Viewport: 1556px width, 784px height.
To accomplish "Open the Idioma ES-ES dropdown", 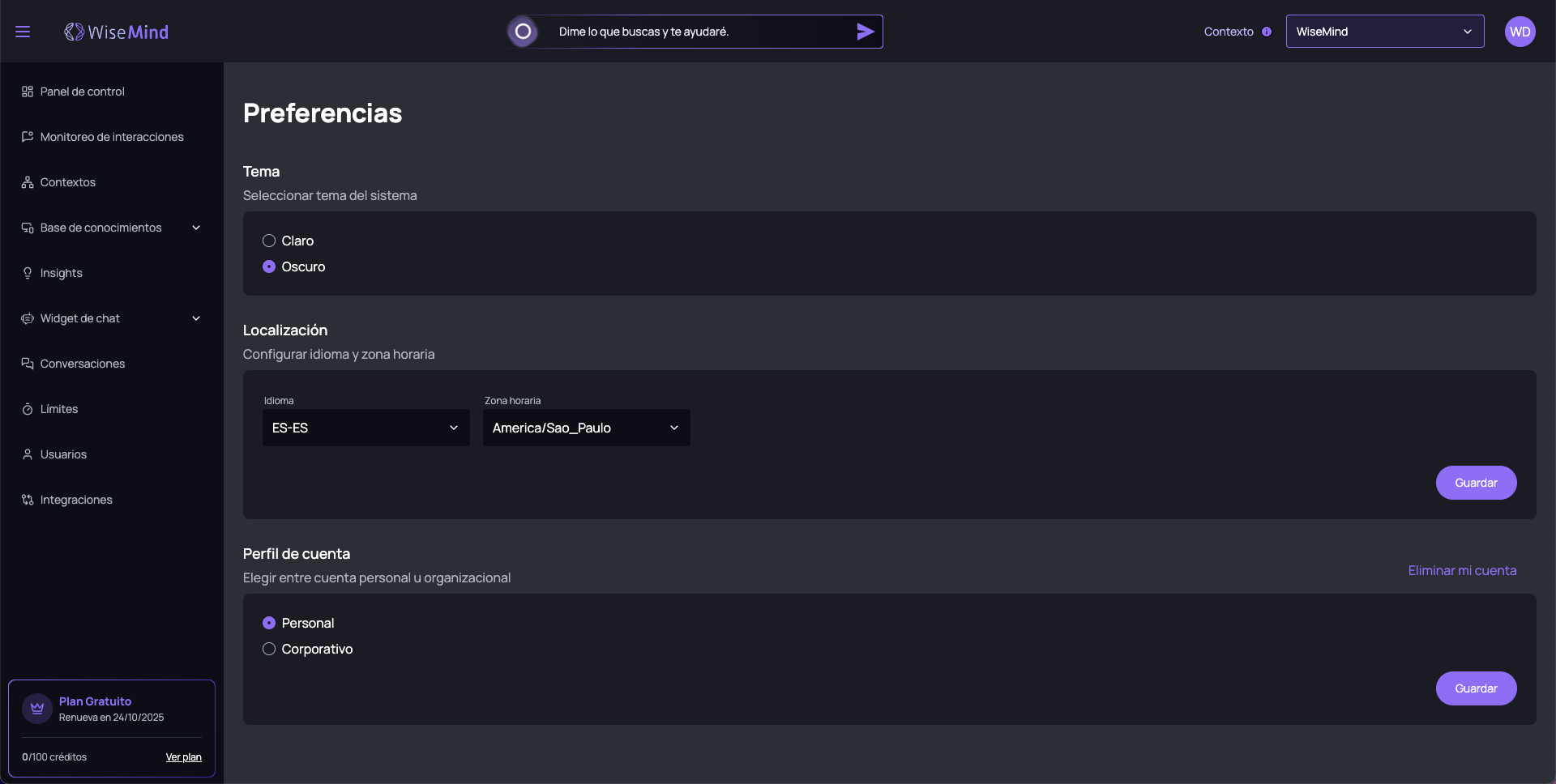I will 365,428.
